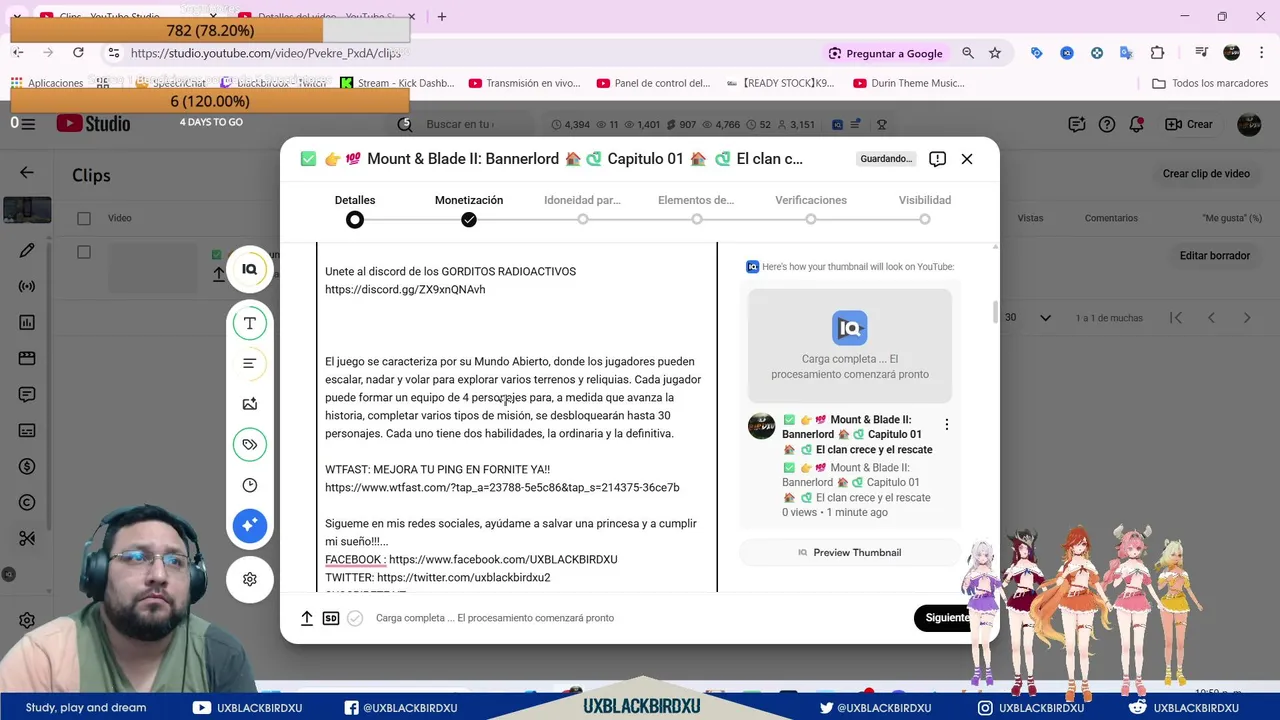Bookmark this page with the star icon
Viewport: 1280px width, 720px height.
(x=995, y=53)
